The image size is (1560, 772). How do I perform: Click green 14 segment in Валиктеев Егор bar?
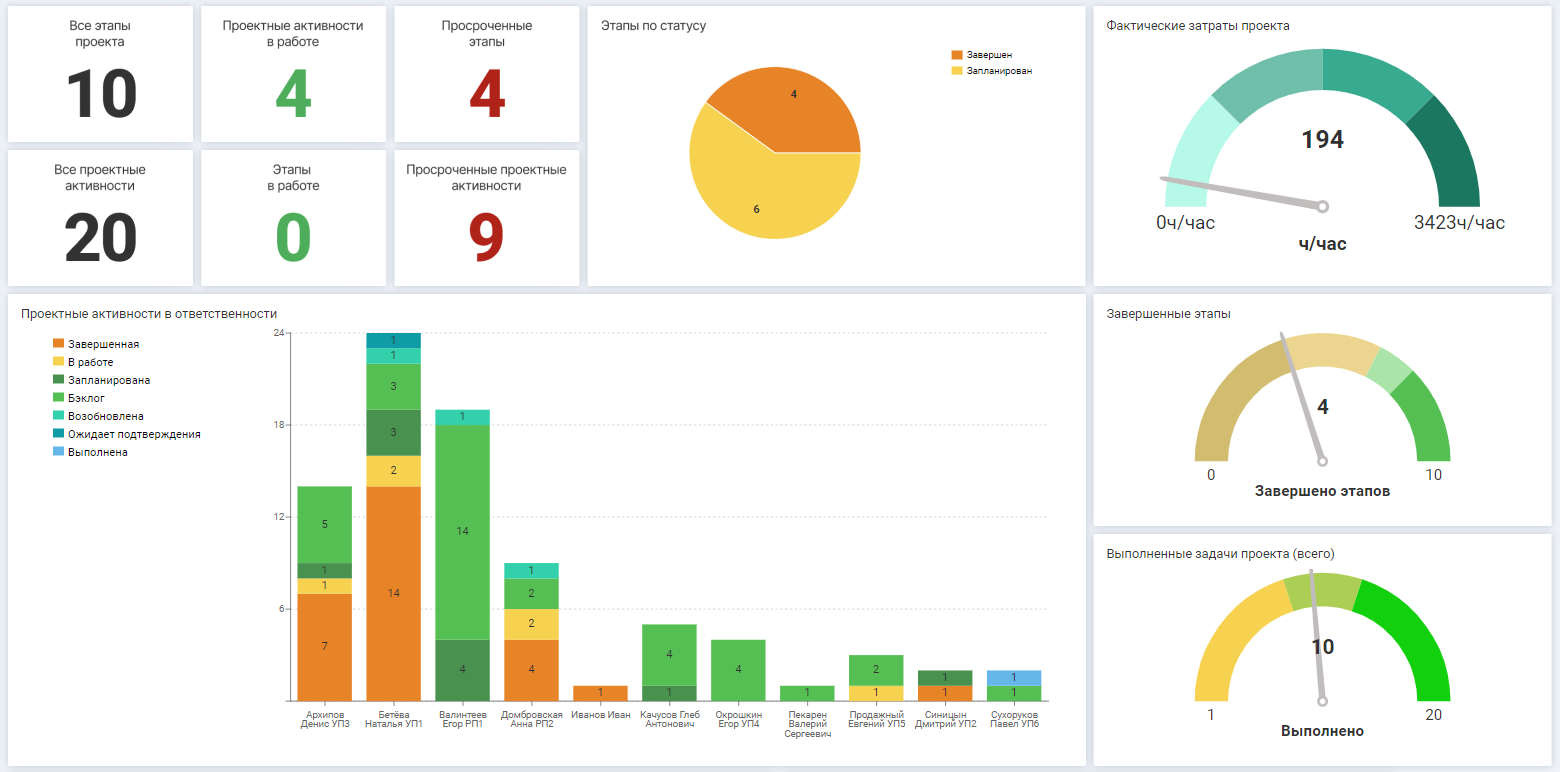(x=462, y=531)
